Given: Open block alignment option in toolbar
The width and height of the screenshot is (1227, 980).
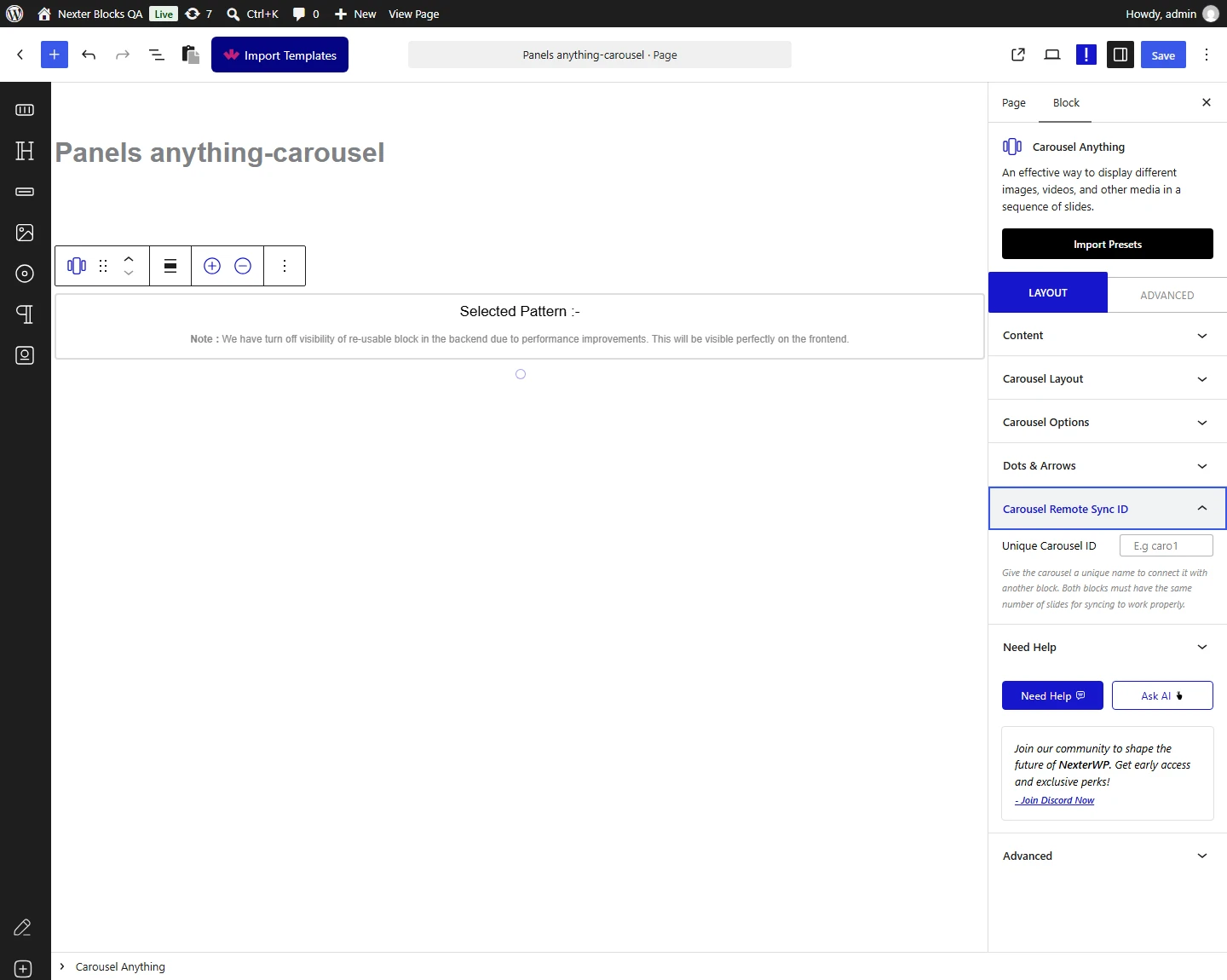Looking at the screenshot, I should click(x=170, y=266).
